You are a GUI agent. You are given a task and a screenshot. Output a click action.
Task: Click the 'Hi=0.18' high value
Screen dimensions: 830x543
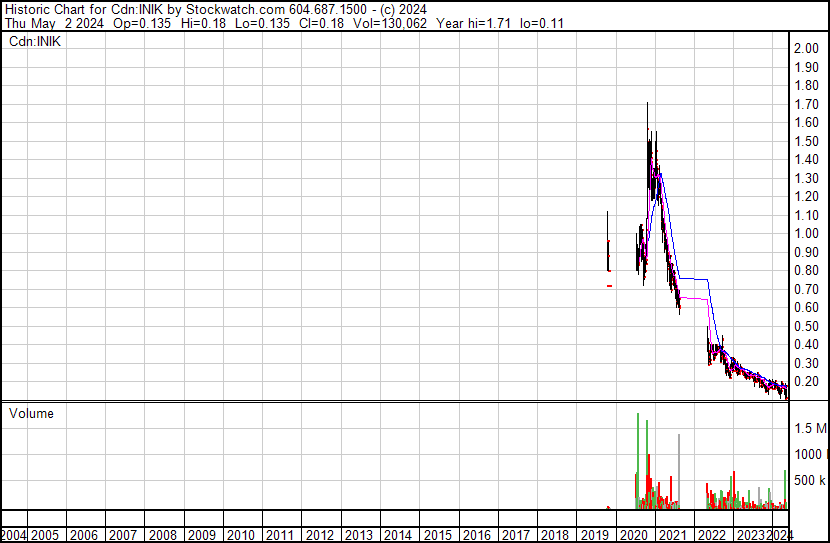coord(203,23)
